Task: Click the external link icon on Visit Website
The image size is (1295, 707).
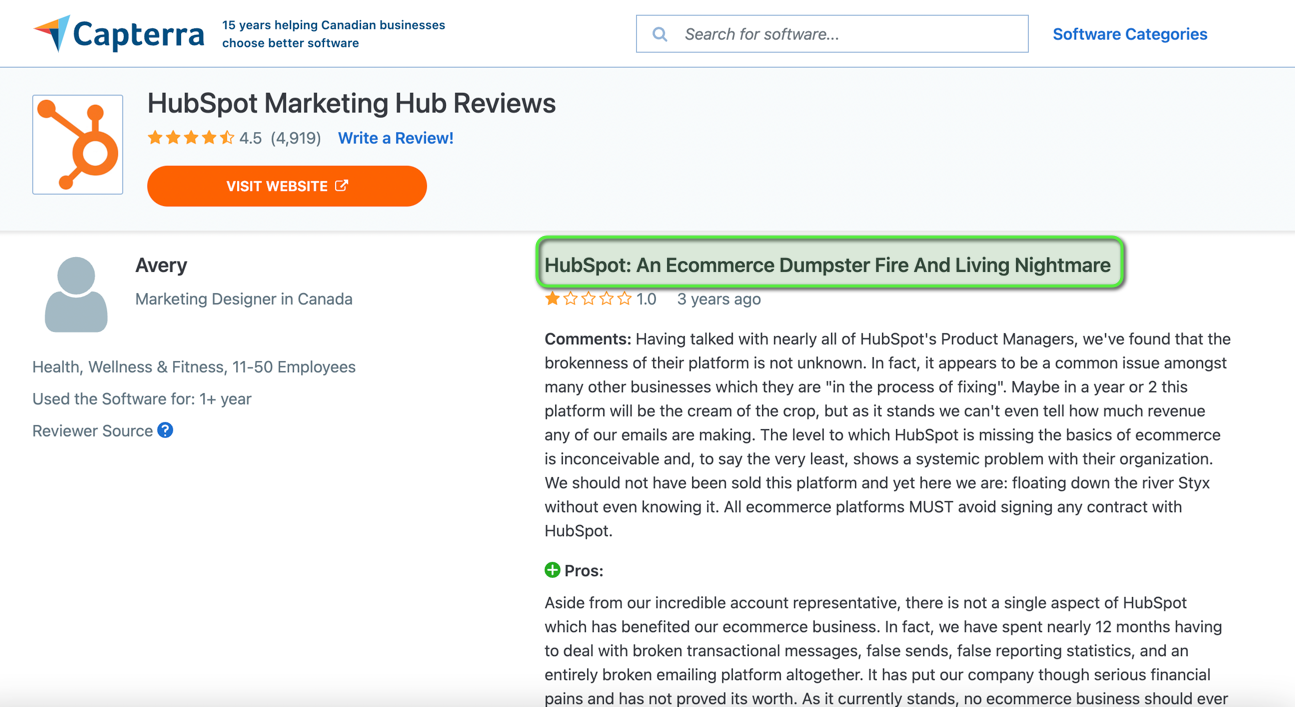Action: tap(342, 186)
